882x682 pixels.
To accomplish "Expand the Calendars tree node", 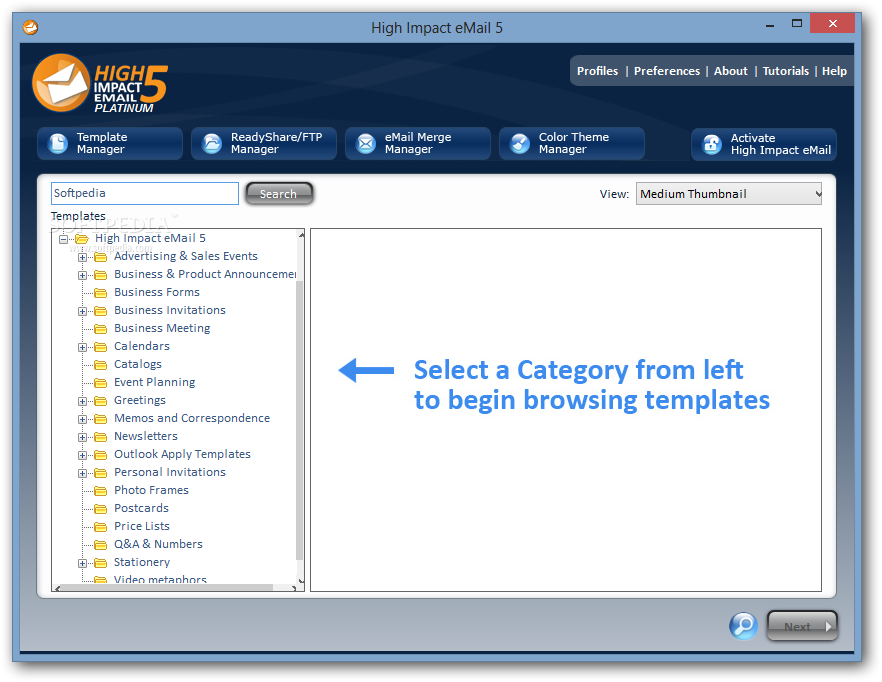I will [x=82, y=347].
